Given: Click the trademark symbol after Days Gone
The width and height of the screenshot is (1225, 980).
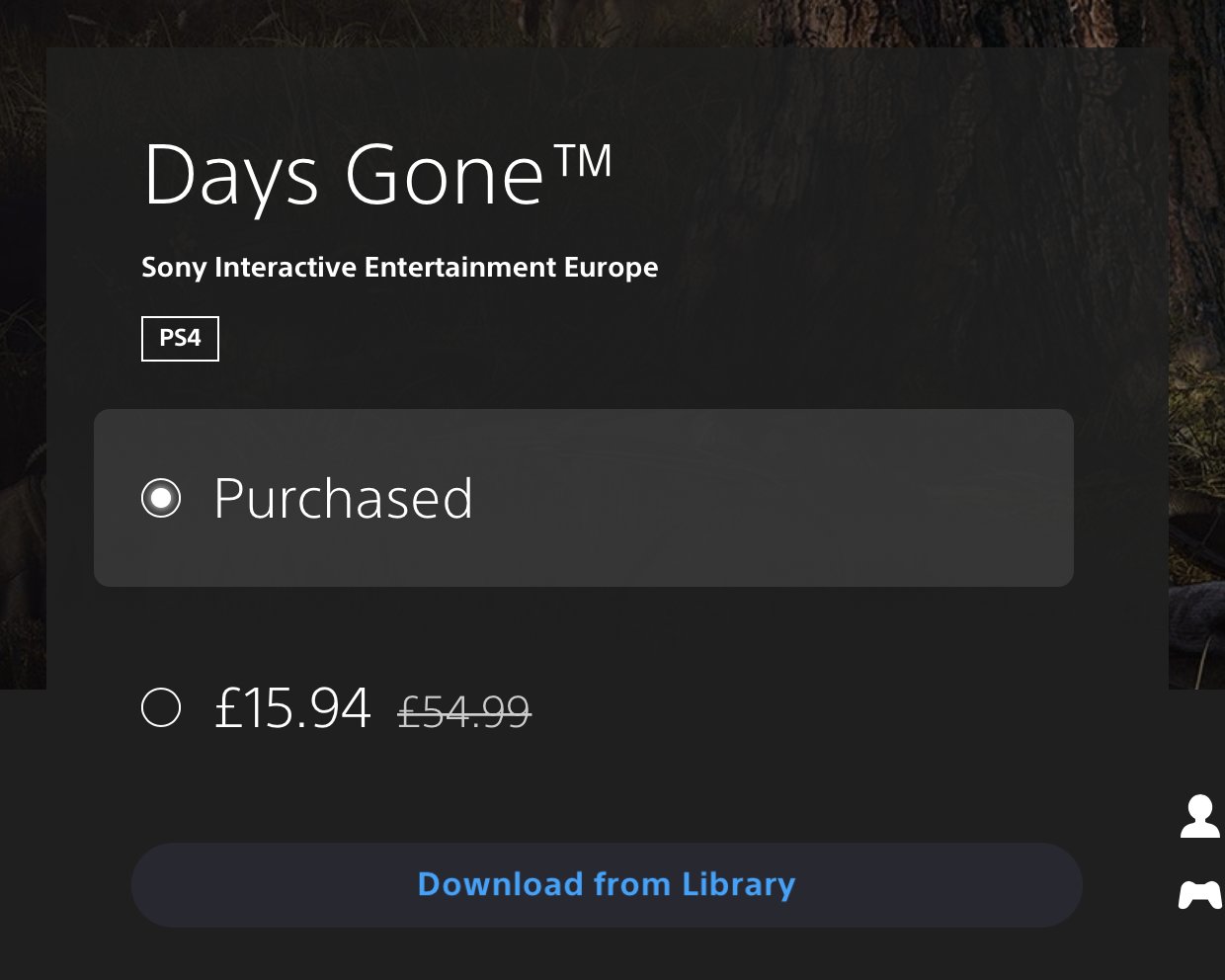Looking at the screenshot, I should pos(583,160).
